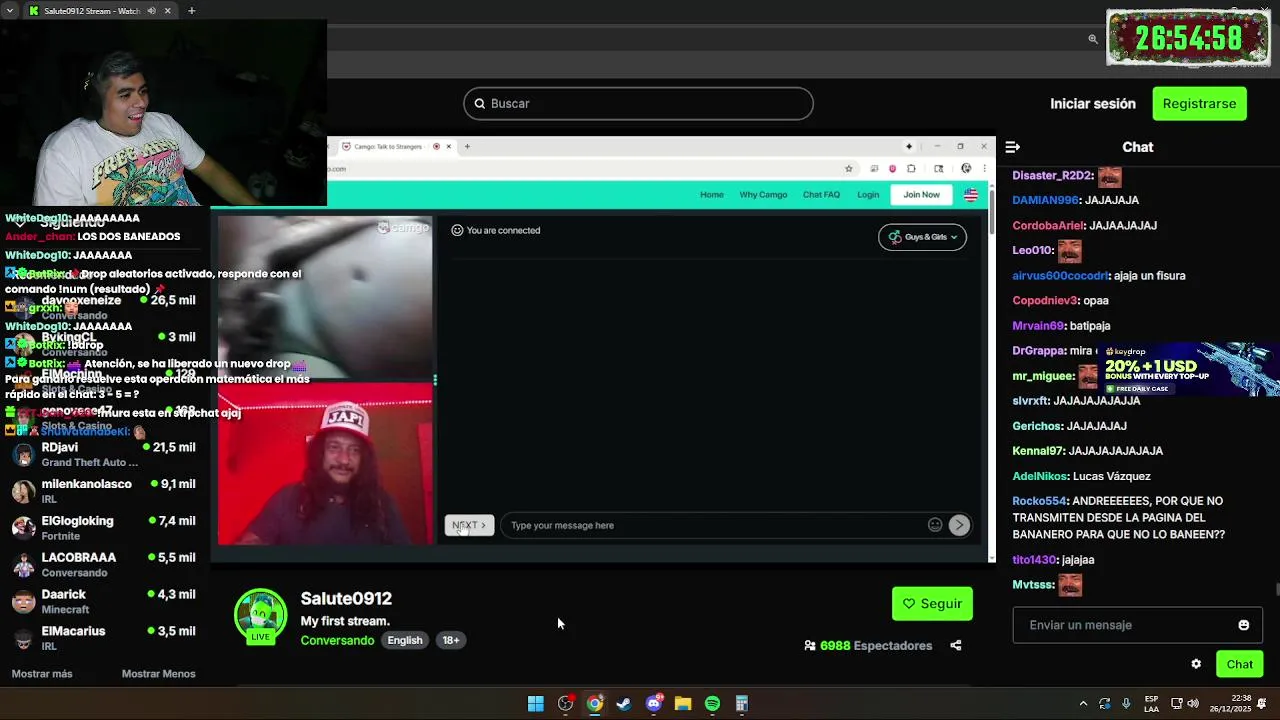The width and height of the screenshot is (1280, 720).
Task: Open a new tab in the outer browser
Action: (191, 11)
